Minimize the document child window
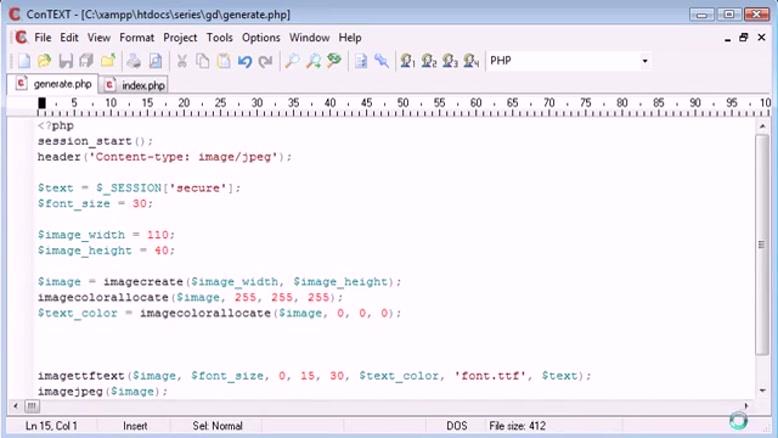778x438 pixels. tap(727, 38)
